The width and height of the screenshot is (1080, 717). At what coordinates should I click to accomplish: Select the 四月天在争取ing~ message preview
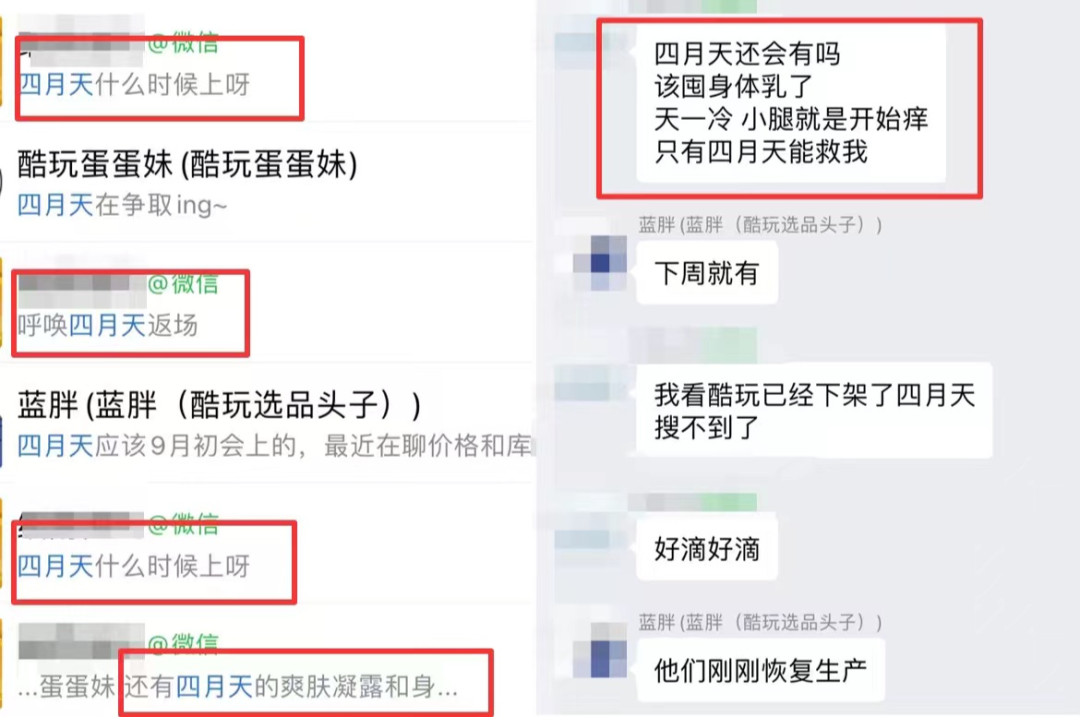click(122, 205)
